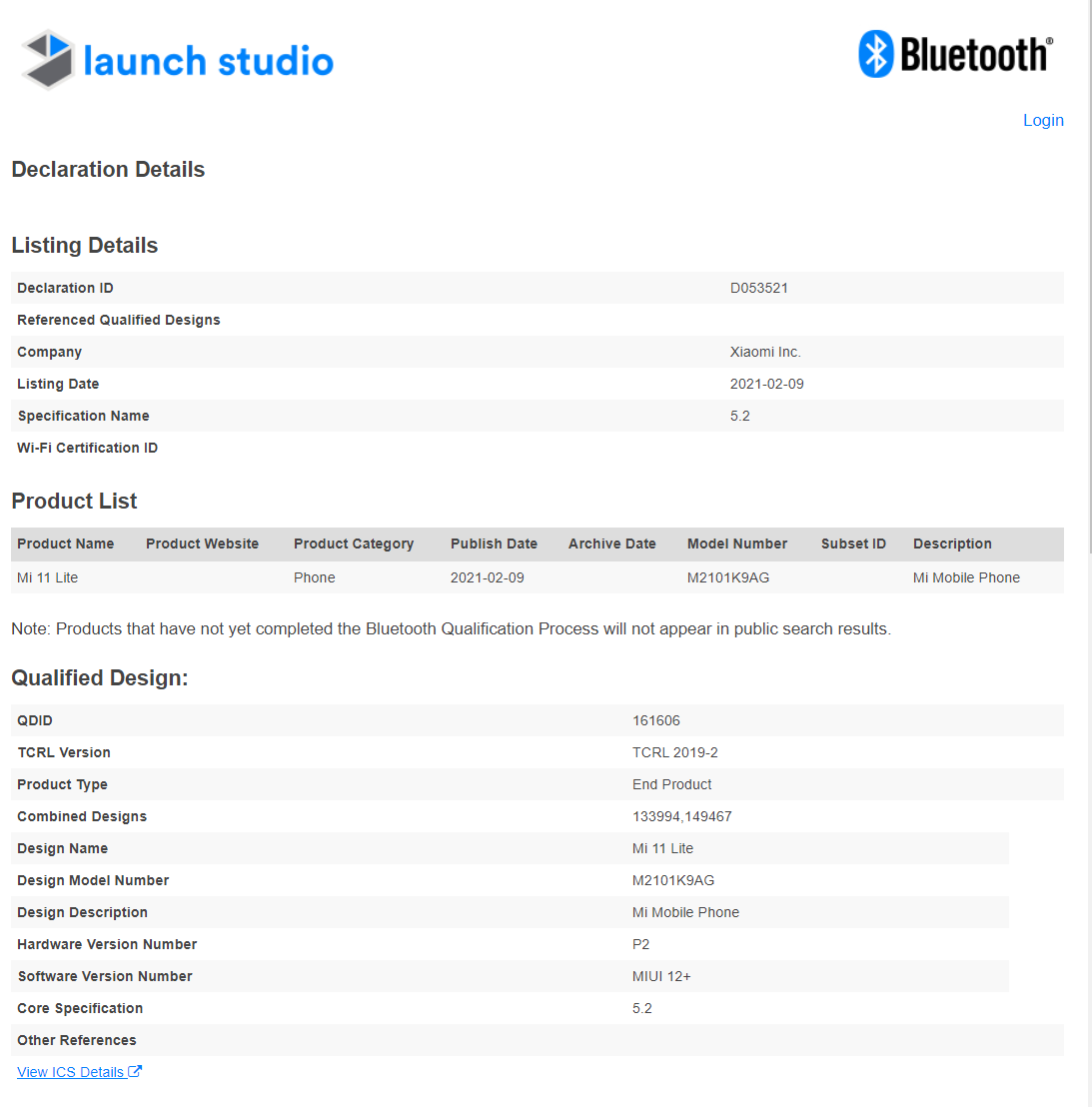Click the Design Model Number value M2101K9AG
This screenshot has width=1092, height=1107.
coord(673,880)
